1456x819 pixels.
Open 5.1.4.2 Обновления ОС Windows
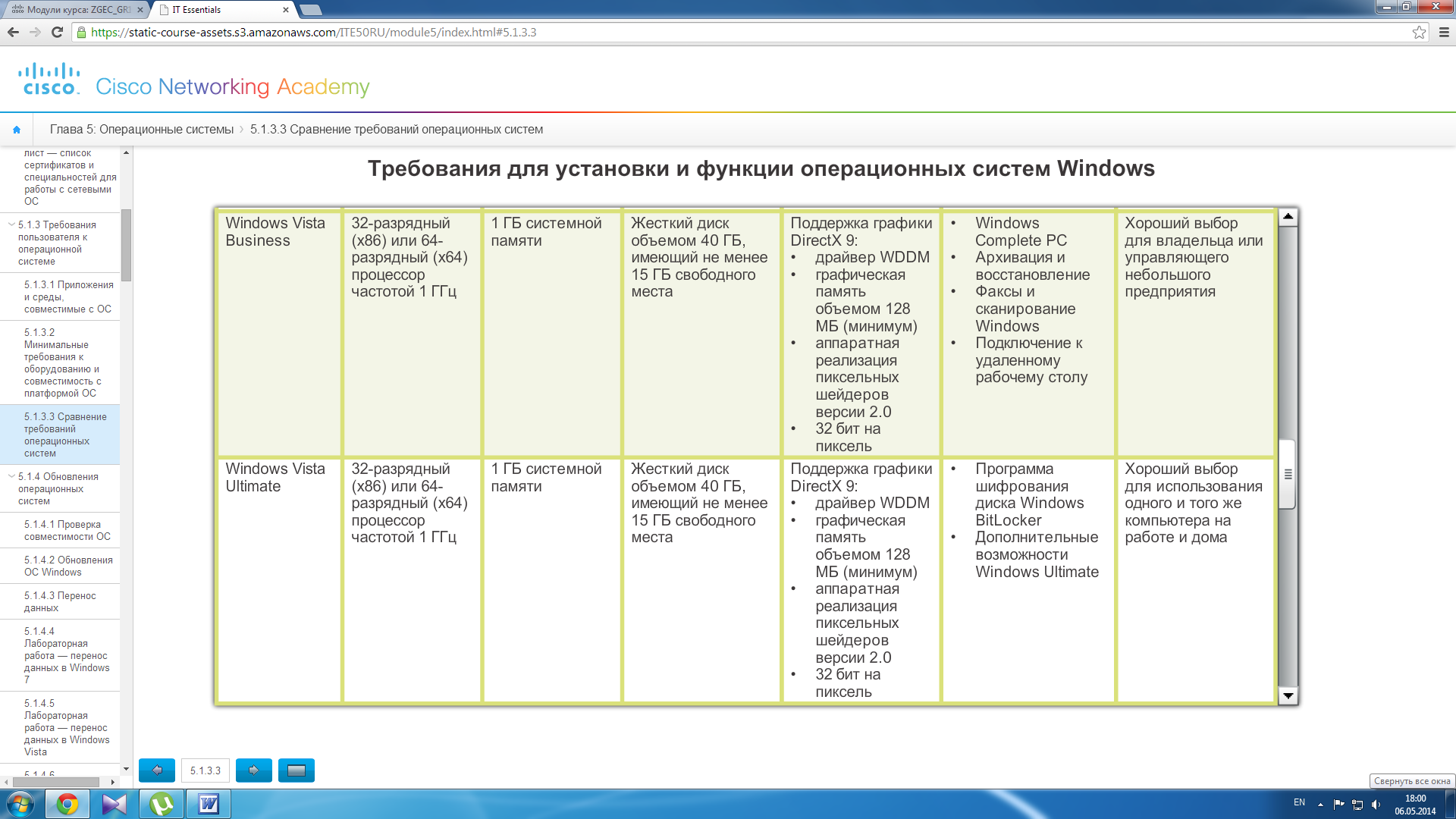(68, 566)
